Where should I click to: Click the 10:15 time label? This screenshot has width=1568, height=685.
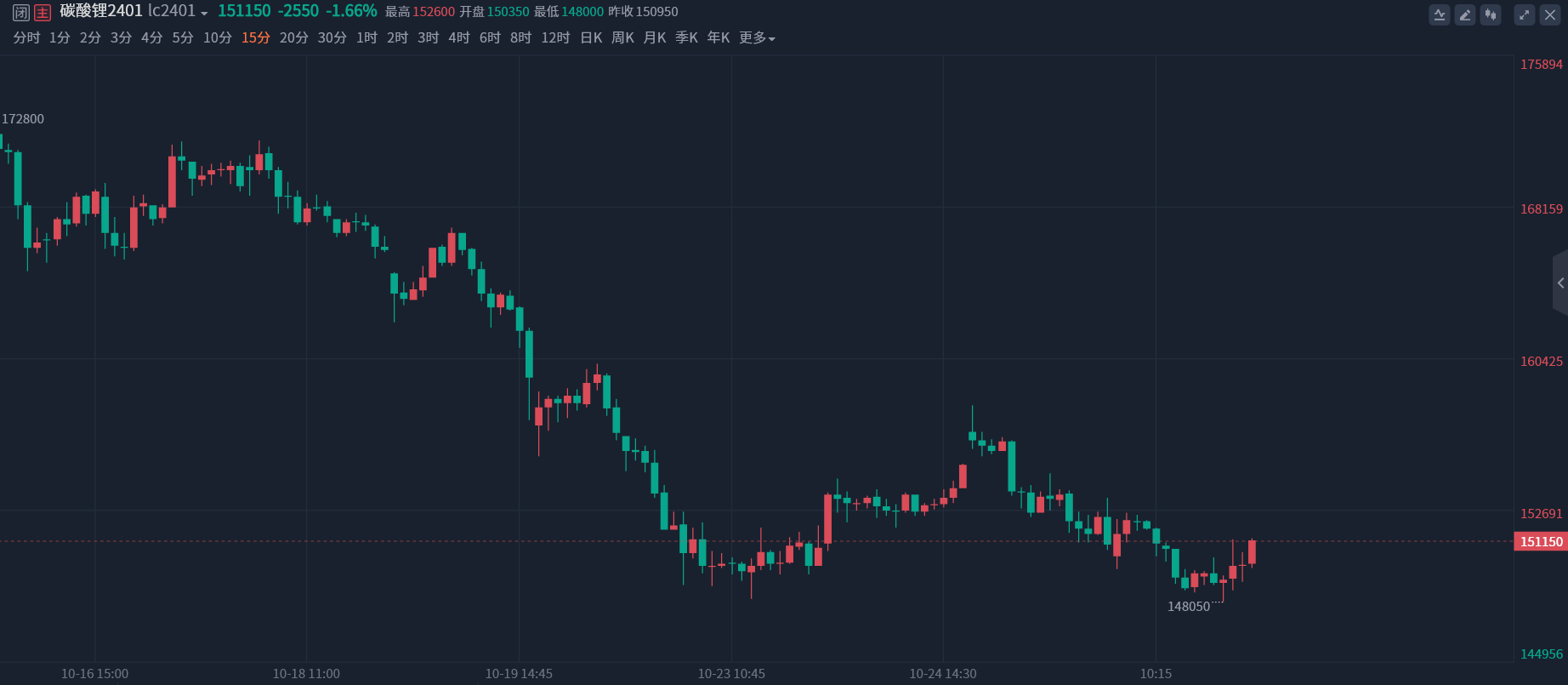coord(1156,674)
